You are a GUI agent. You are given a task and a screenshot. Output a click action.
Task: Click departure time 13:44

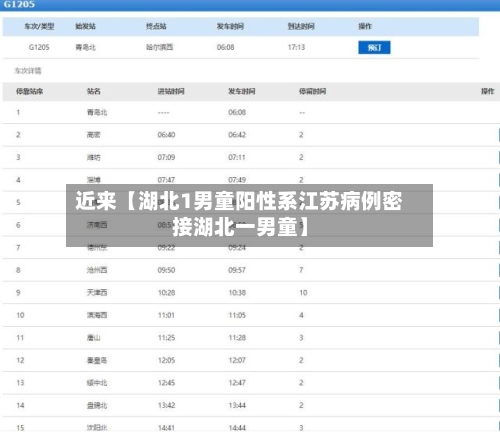(x=237, y=405)
